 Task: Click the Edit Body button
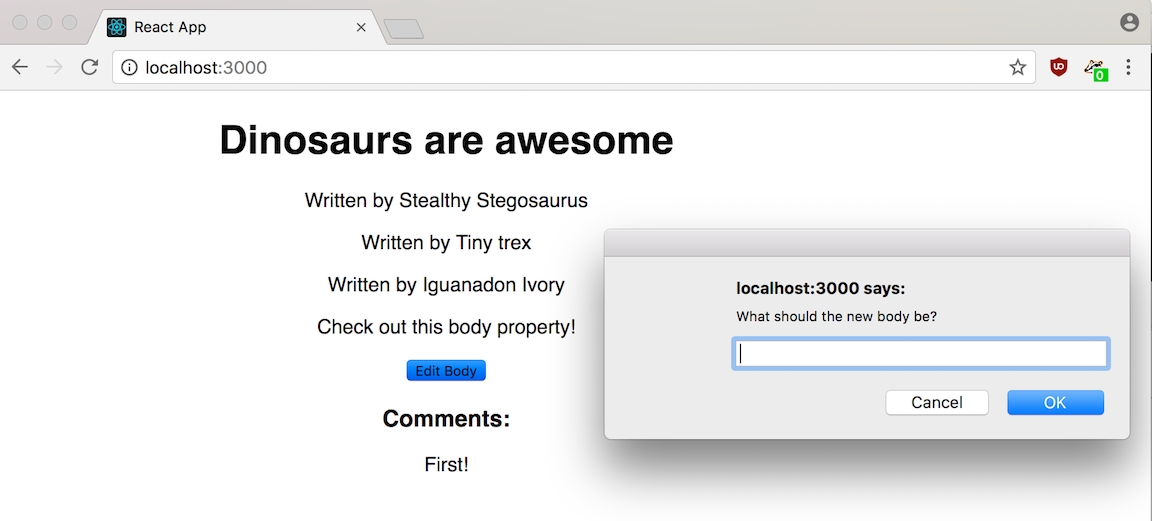coord(446,371)
